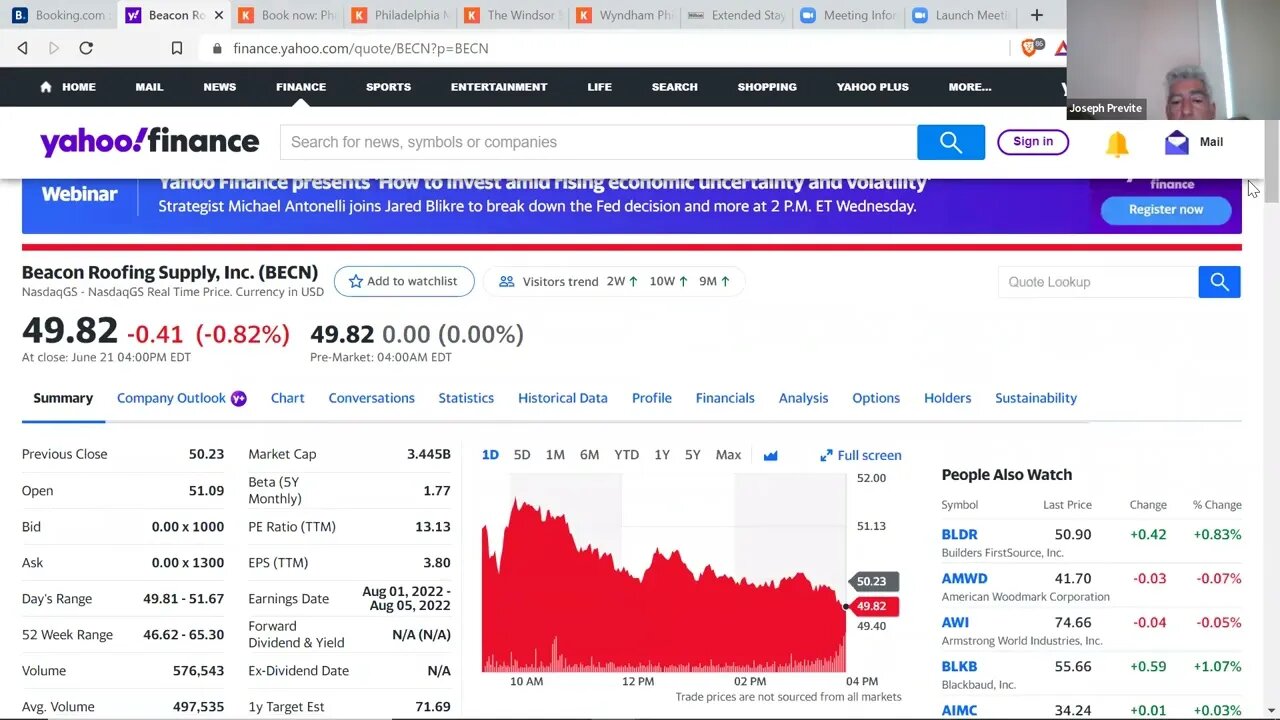Image resolution: width=1280 pixels, height=720 pixels.
Task: Open Holders tab
Action: (x=947, y=398)
